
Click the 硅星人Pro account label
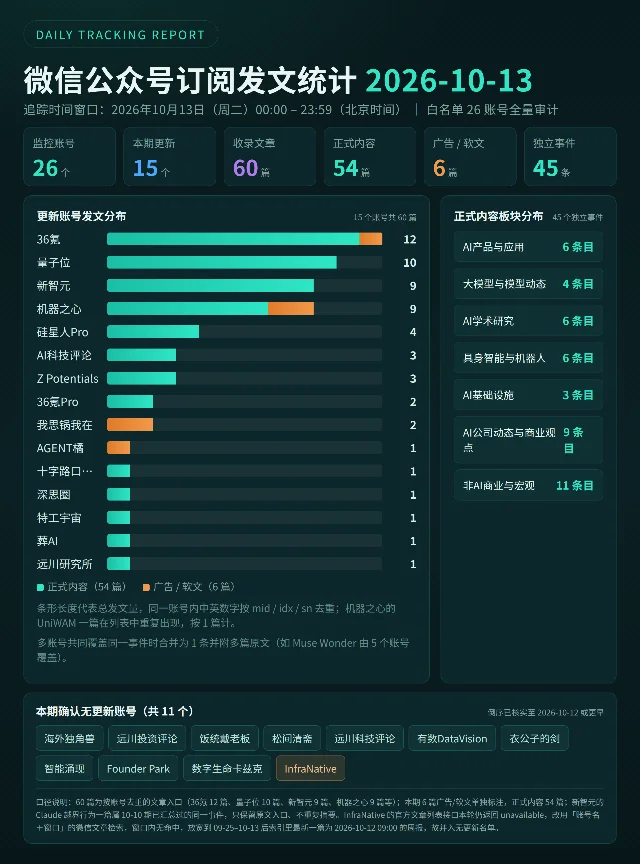[x=62, y=332]
